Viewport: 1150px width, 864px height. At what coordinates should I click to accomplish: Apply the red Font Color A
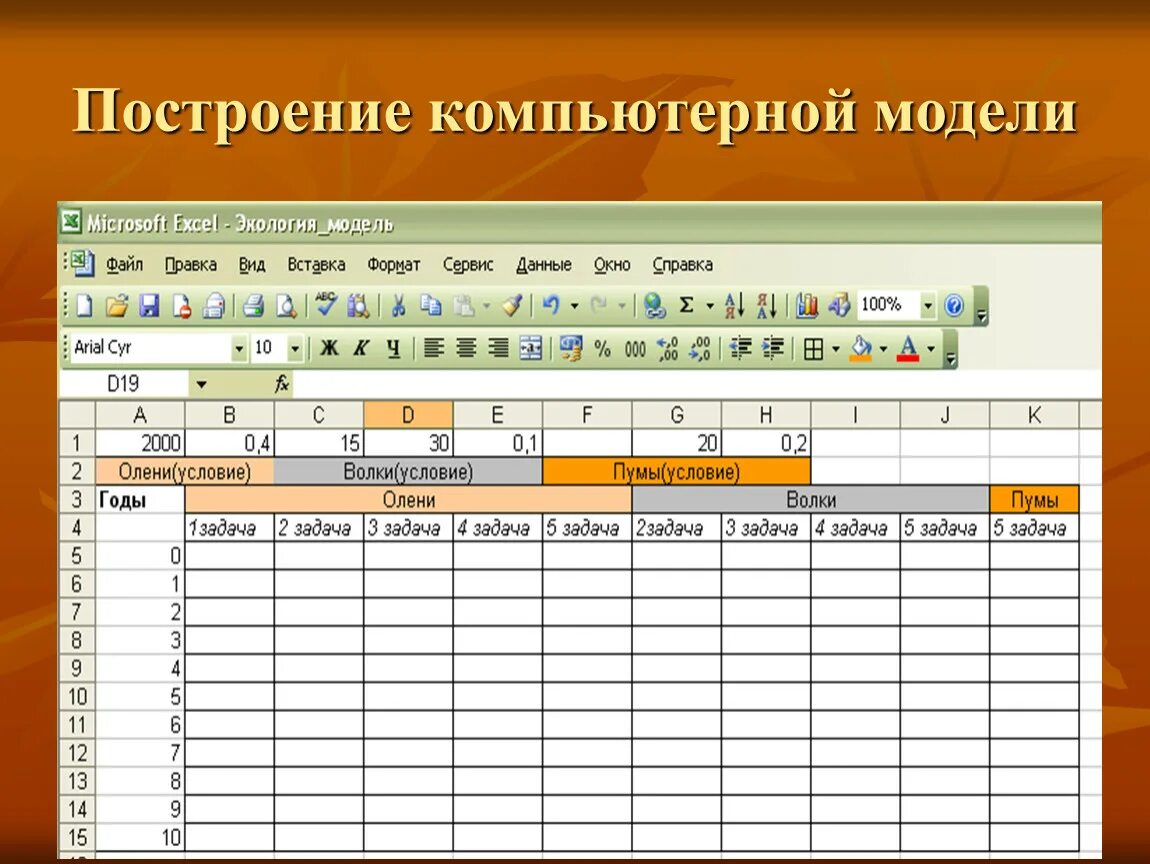[x=908, y=348]
